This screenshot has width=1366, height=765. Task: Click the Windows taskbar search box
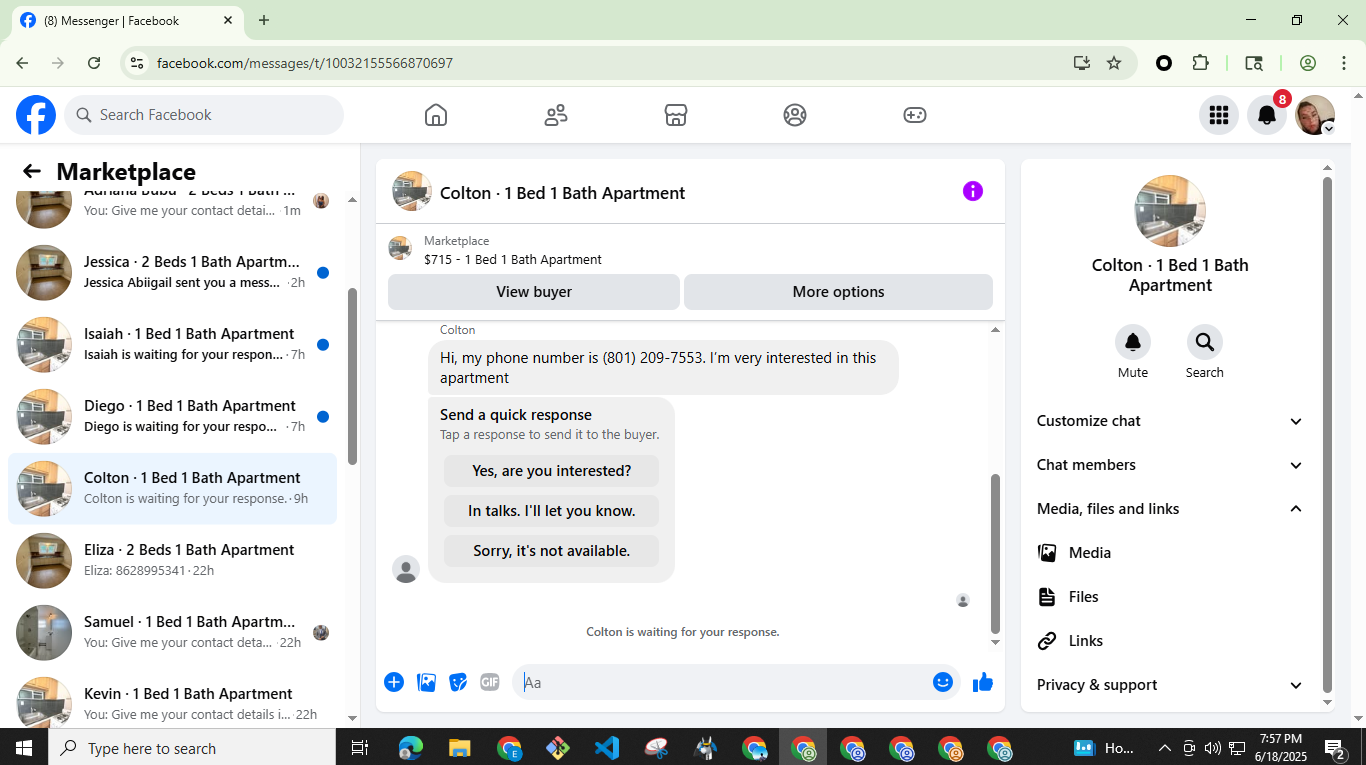click(x=192, y=748)
